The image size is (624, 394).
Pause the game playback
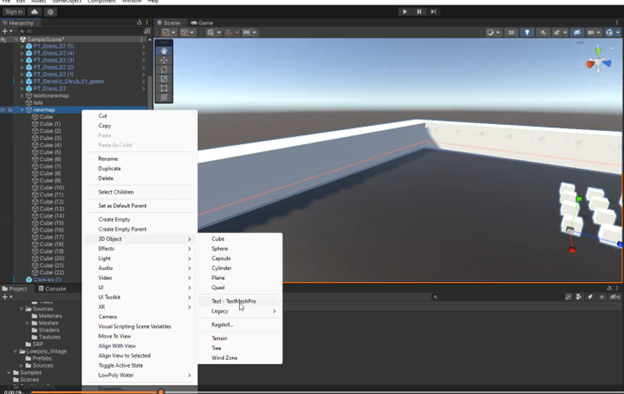click(x=419, y=12)
